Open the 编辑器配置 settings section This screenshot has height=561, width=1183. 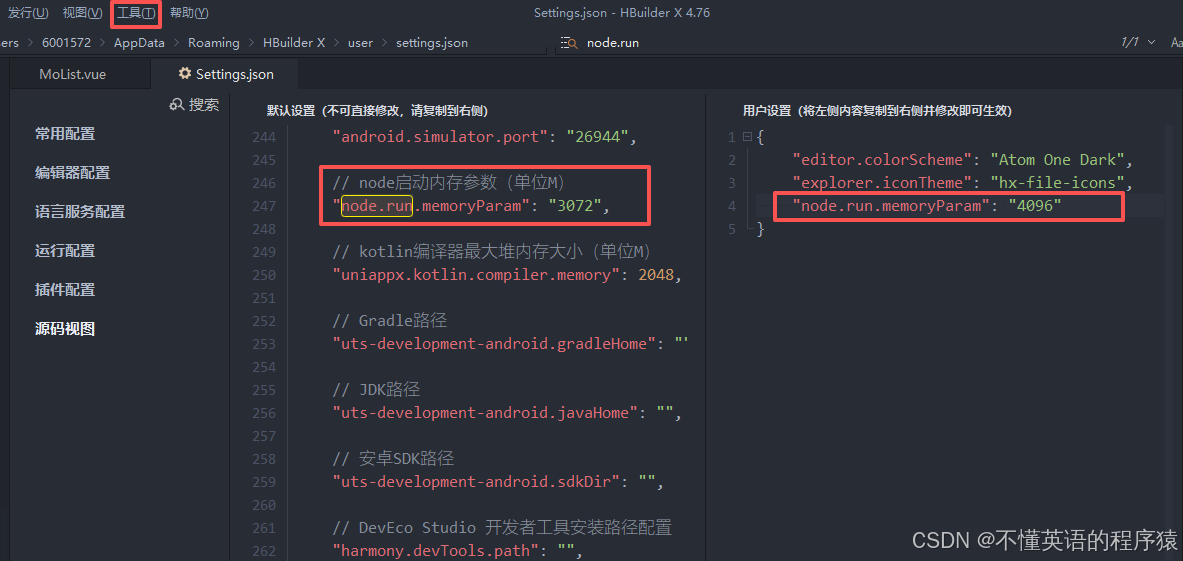point(72,173)
